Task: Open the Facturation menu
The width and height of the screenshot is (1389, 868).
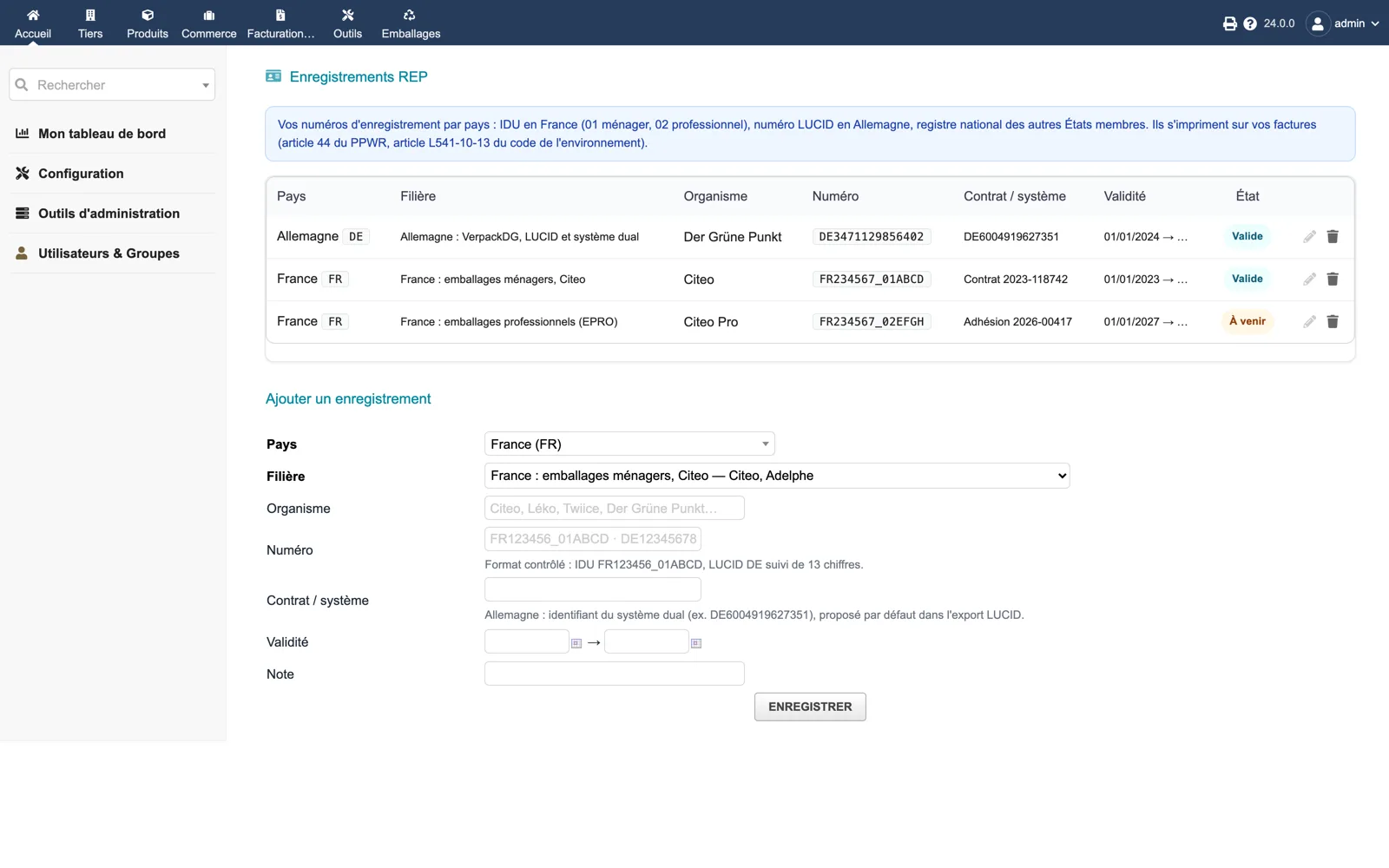Action: [280, 23]
